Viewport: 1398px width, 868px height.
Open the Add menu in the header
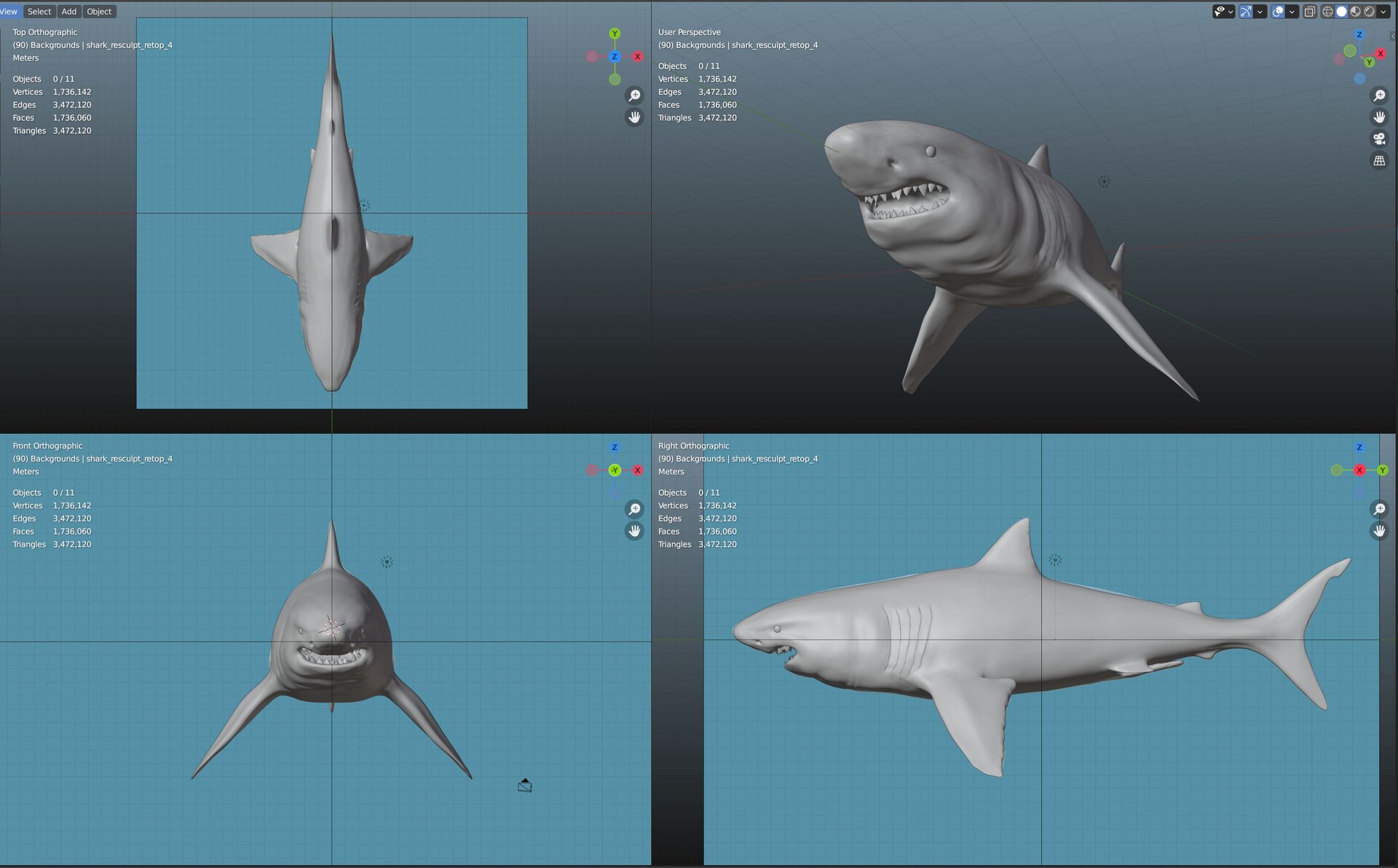68,11
